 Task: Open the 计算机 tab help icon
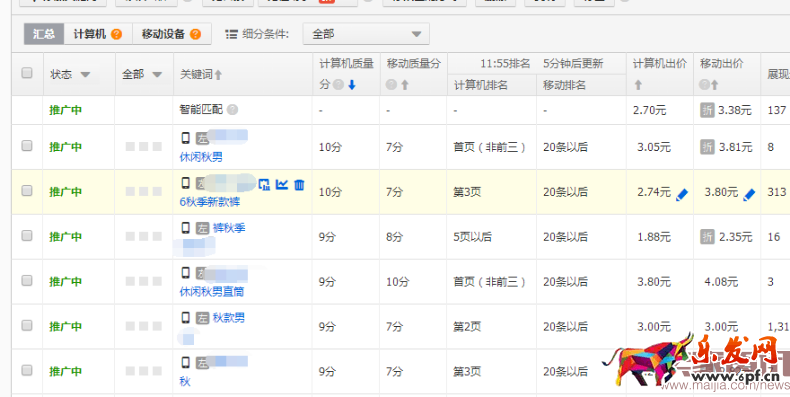[116, 34]
